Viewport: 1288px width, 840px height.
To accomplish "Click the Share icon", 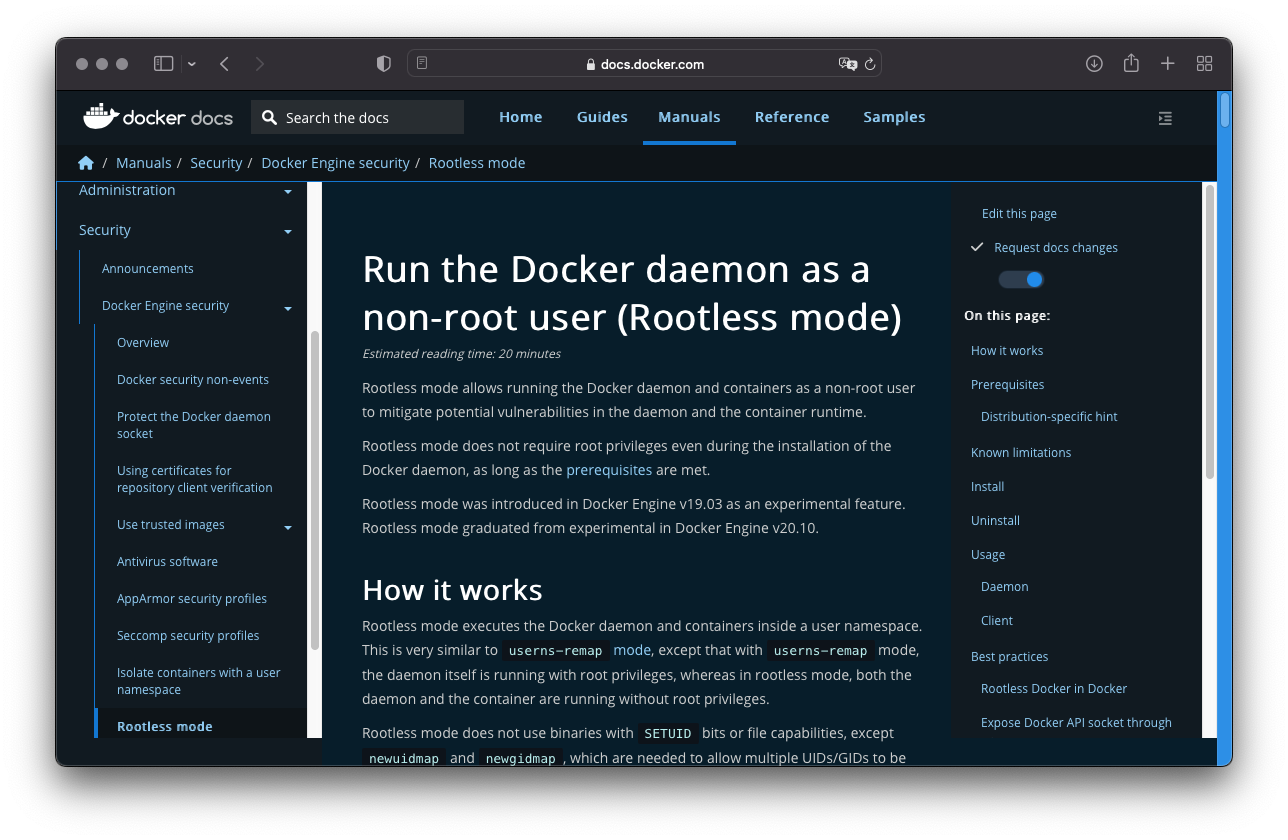I will tap(1130, 63).
